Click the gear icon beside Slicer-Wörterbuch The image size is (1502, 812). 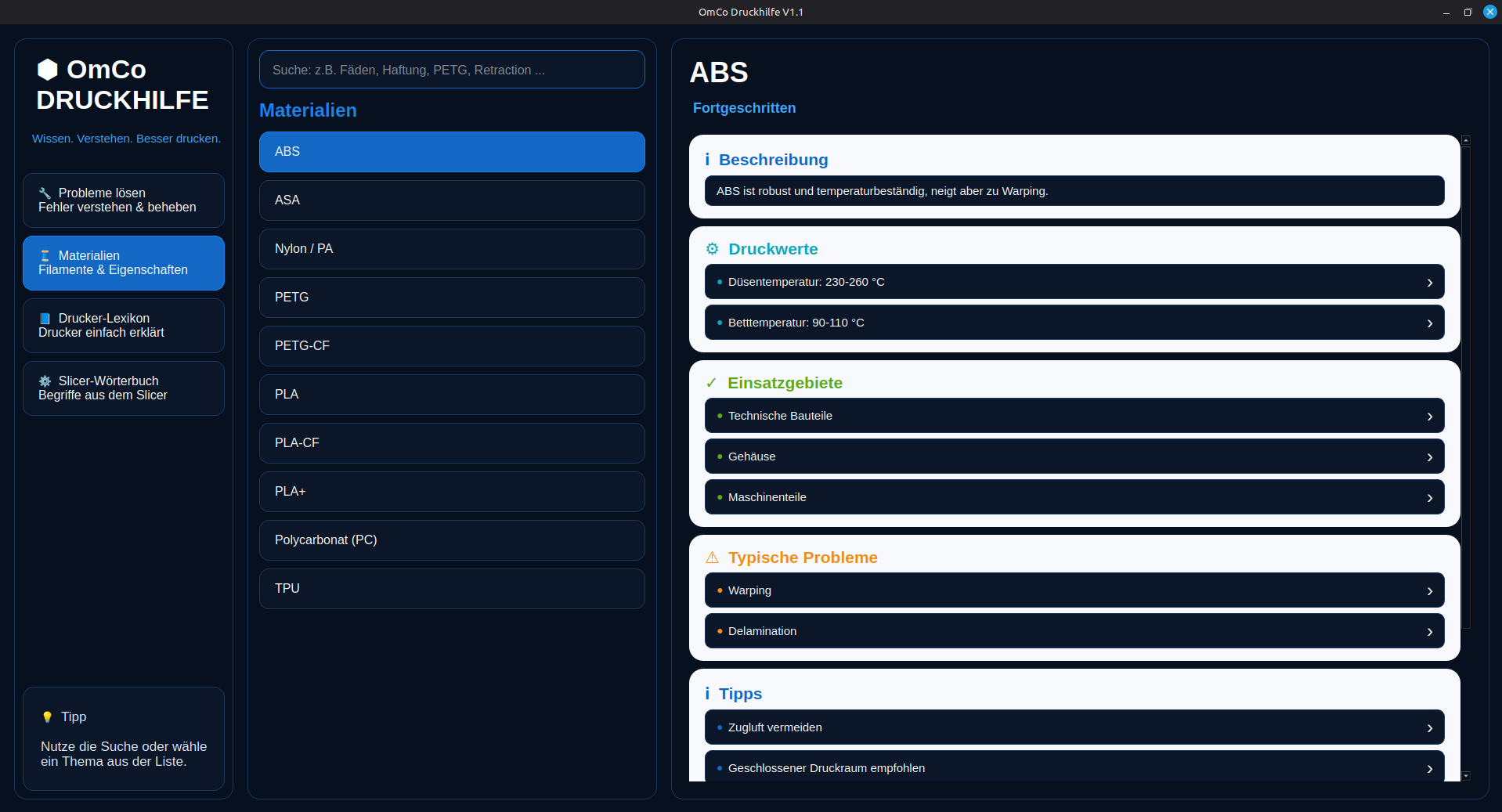pyautogui.click(x=45, y=381)
